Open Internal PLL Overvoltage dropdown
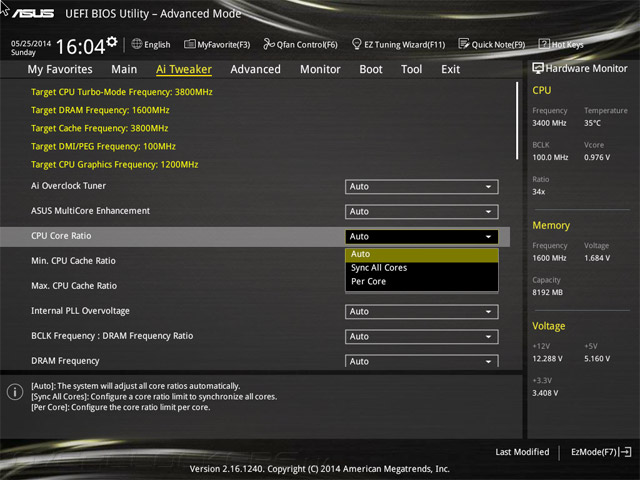Screen dimensions: 640x480 [x=422, y=312]
